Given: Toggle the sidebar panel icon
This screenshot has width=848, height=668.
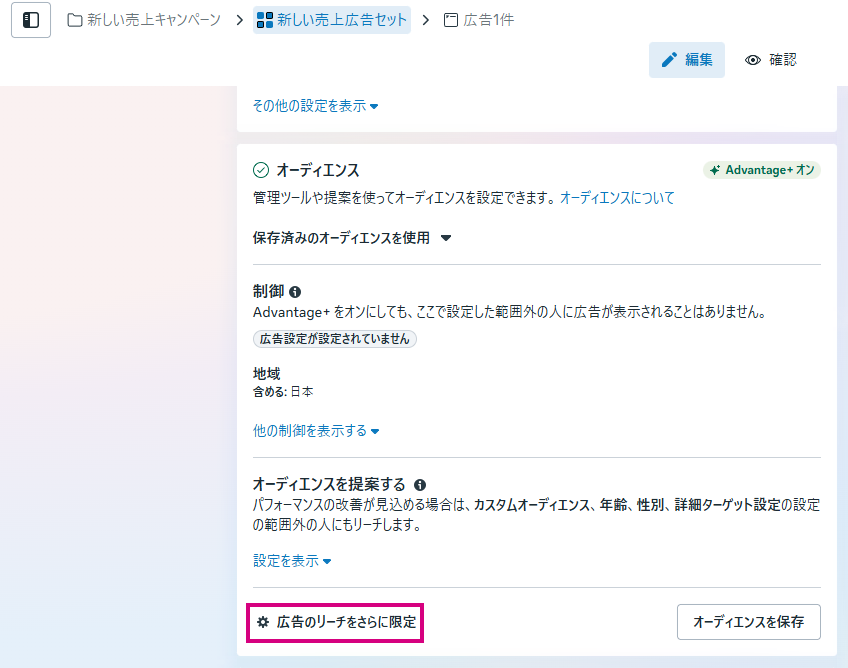Looking at the screenshot, I should [x=31, y=20].
